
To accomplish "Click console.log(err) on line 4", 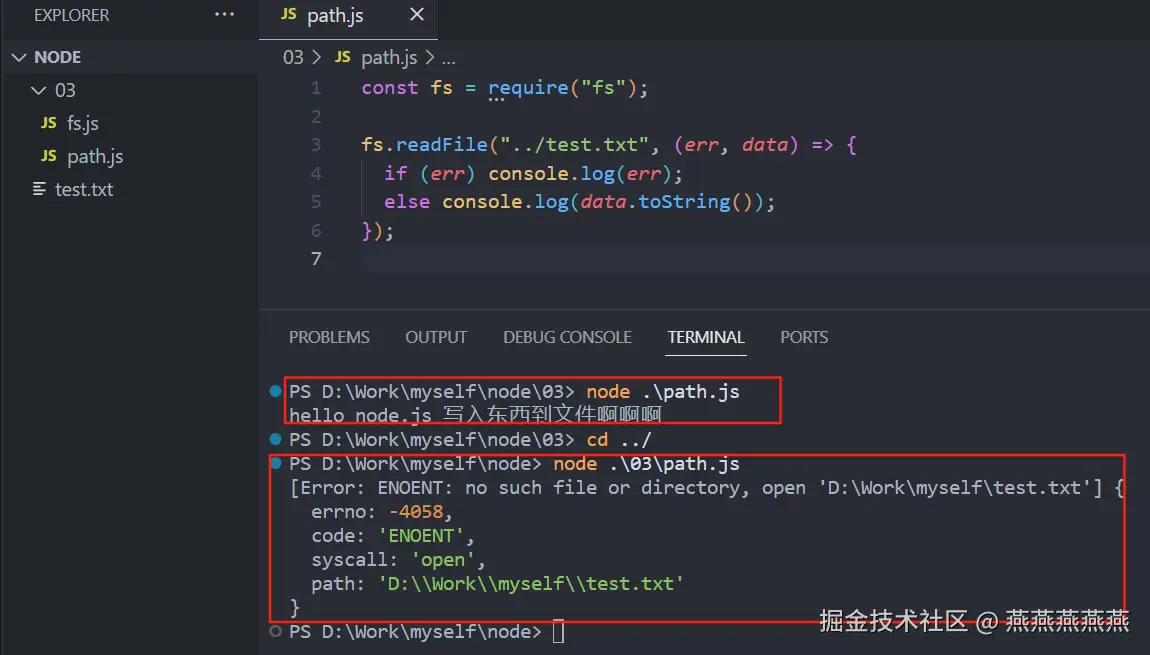I will coord(579,174).
